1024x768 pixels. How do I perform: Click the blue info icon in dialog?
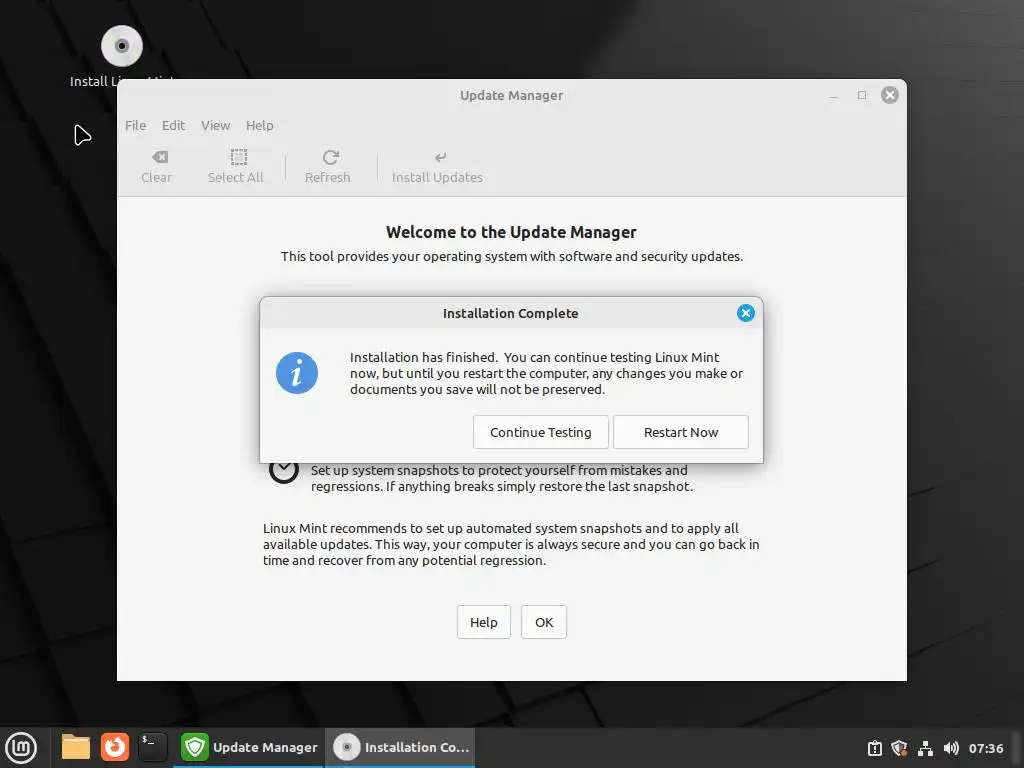pyautogui.click(x=296, y=373)
